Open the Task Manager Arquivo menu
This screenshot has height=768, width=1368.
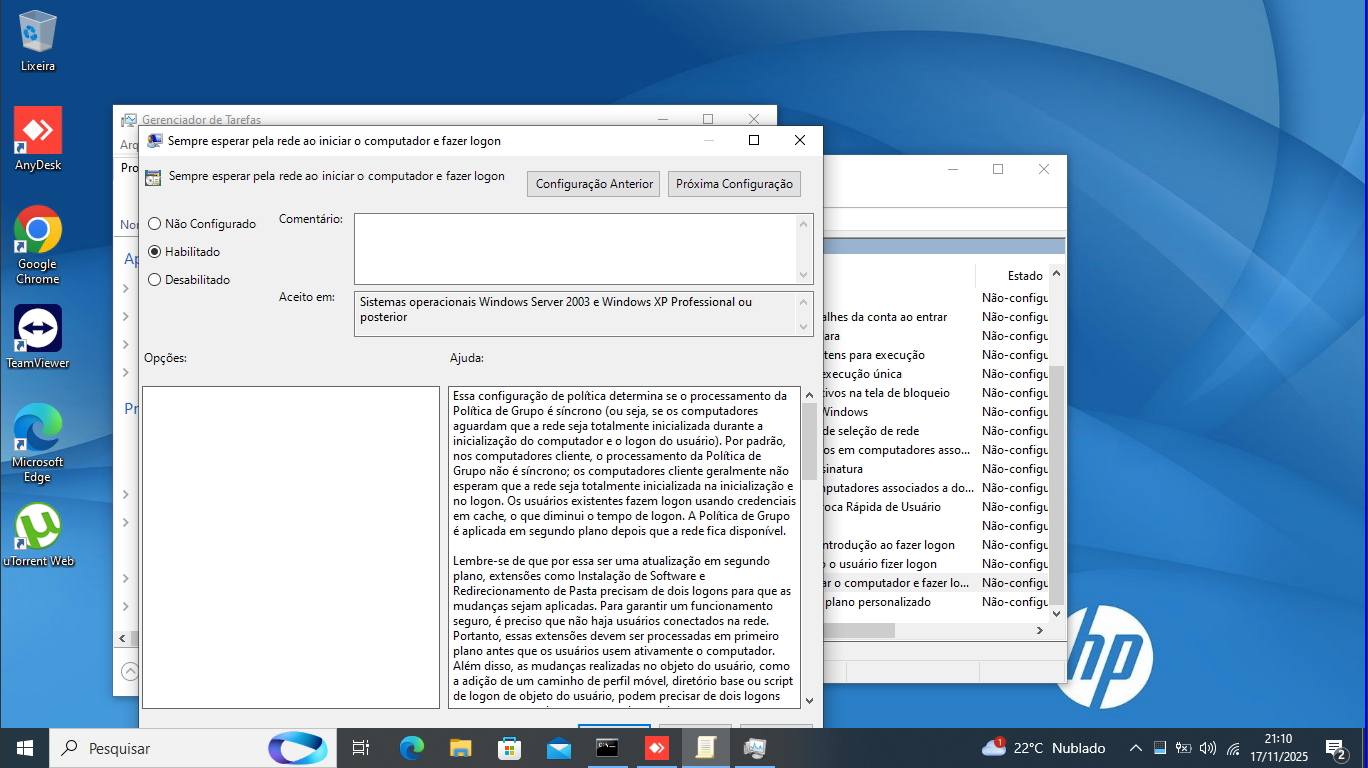point(128,145)
